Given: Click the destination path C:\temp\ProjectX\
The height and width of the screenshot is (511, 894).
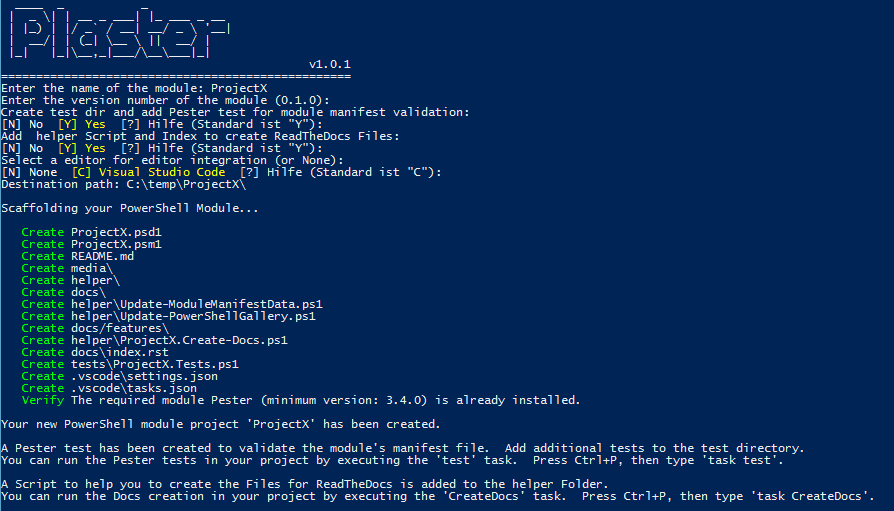Looking at the screenshot, I should coord(186,184).
